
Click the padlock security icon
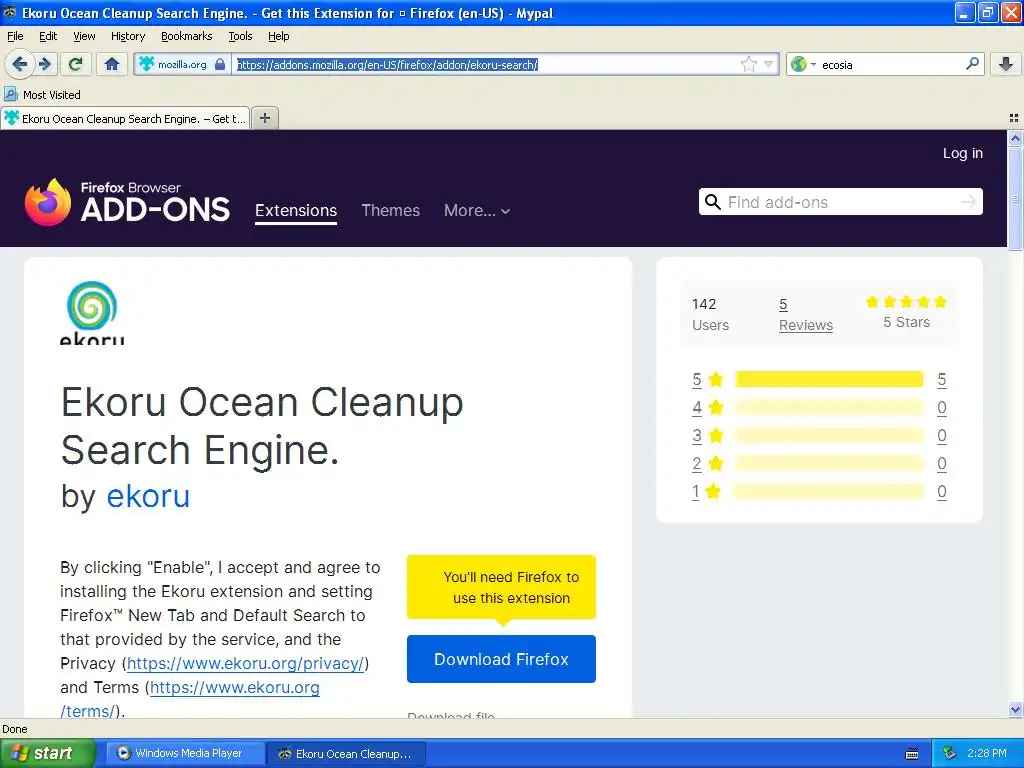tap(220, 64)
